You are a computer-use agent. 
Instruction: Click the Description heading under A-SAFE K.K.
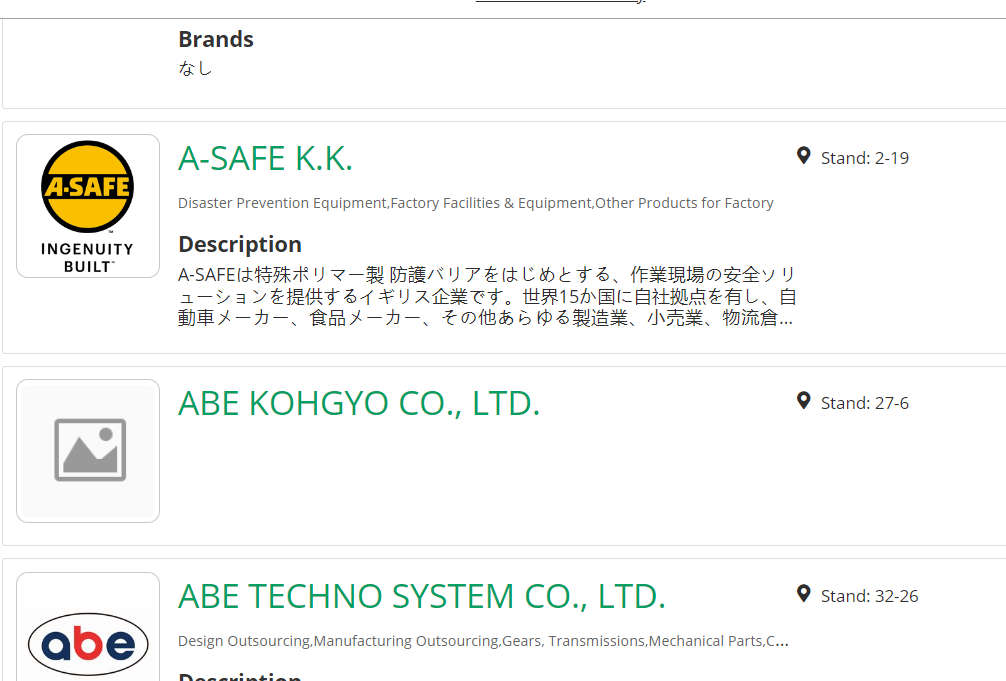[240, 245]
